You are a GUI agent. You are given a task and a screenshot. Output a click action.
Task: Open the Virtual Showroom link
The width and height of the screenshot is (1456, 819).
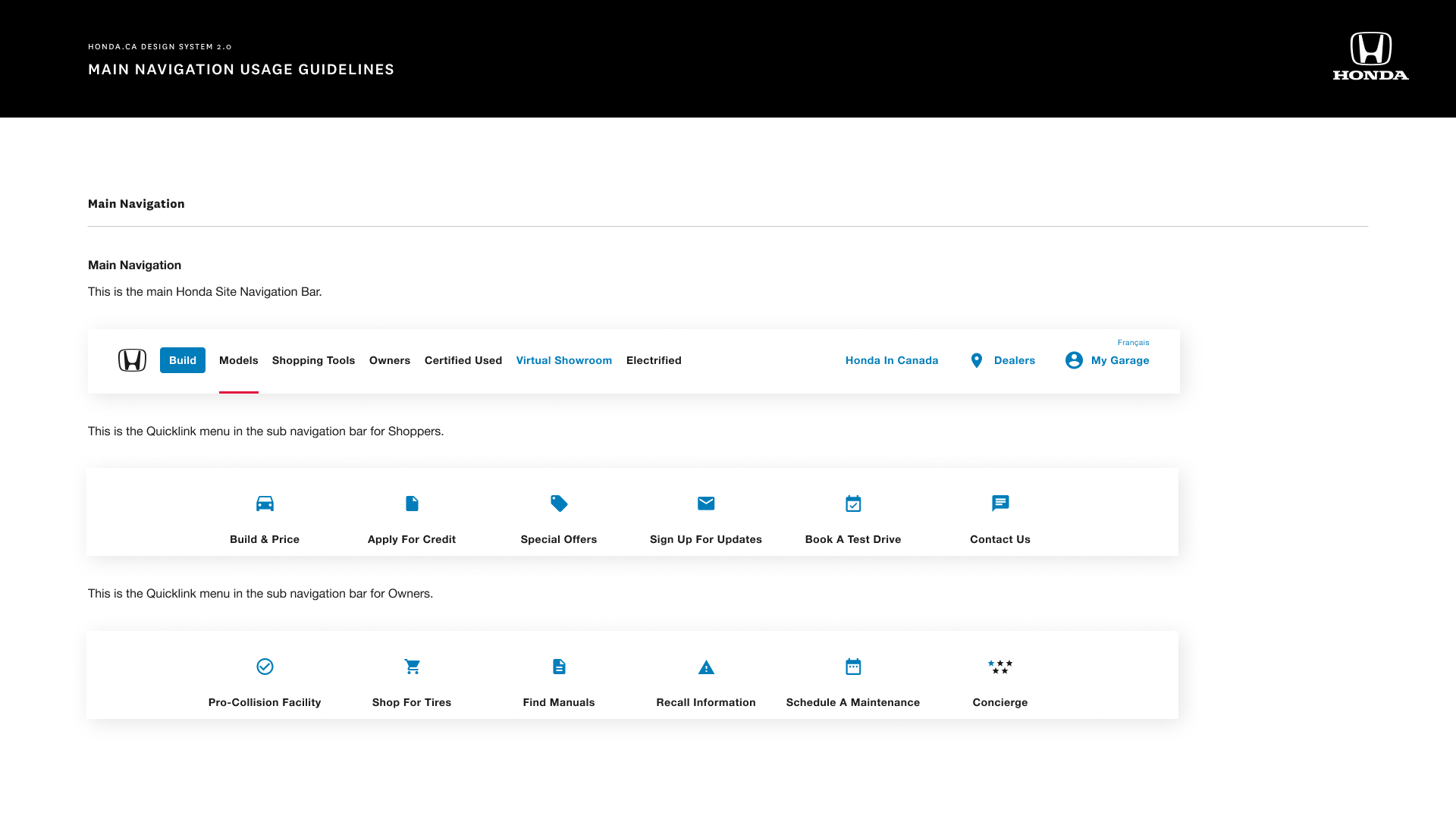pyautogui.click(x=564, y=360)
